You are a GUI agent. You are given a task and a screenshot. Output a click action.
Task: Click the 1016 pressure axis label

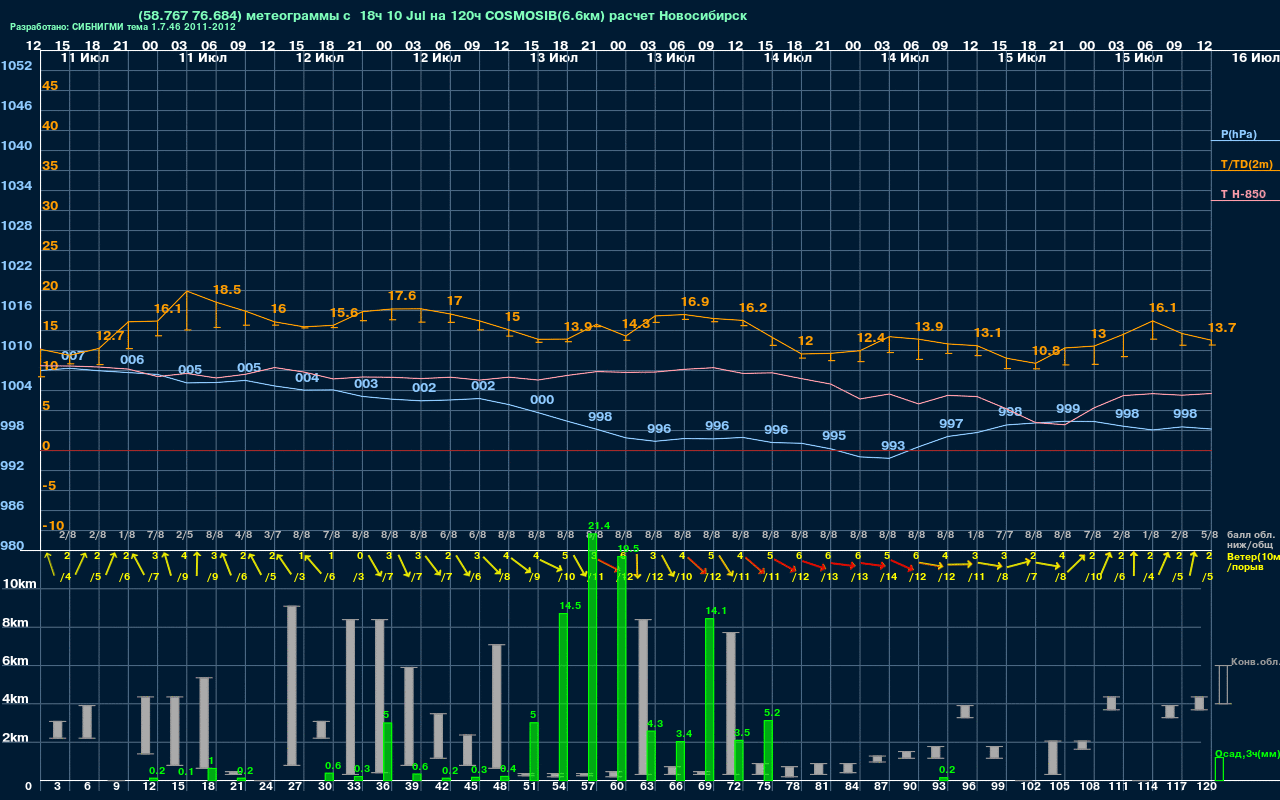tap(16, 306)
